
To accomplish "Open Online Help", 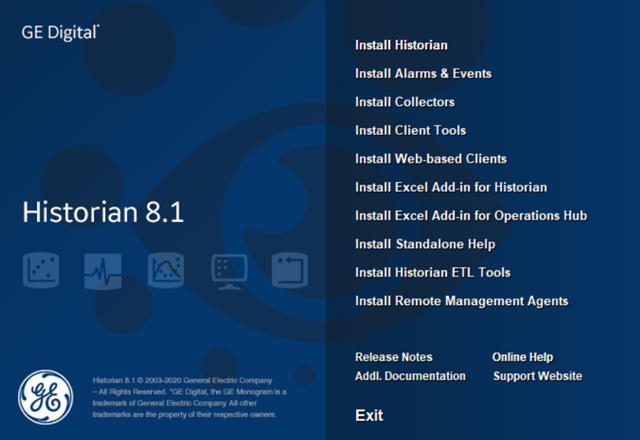I will click(523, 357).
